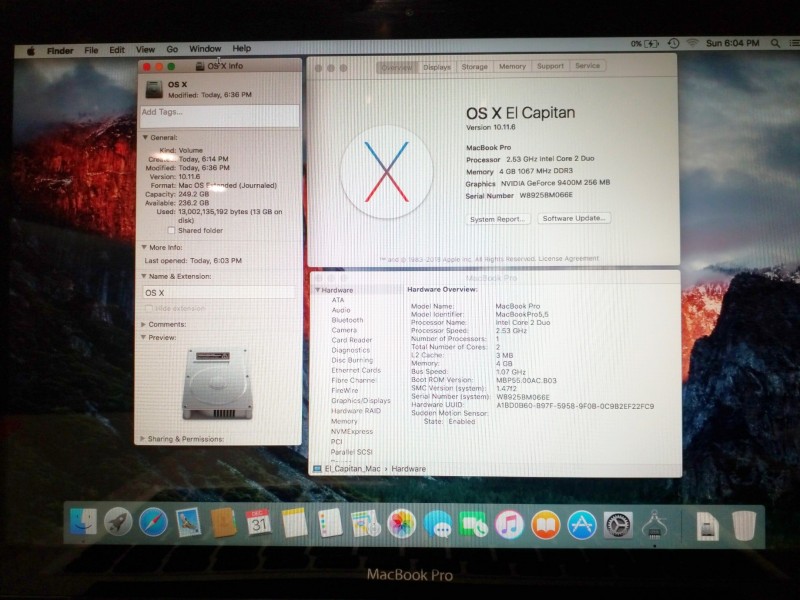Click the OS X name field

[x=219, y=293]
